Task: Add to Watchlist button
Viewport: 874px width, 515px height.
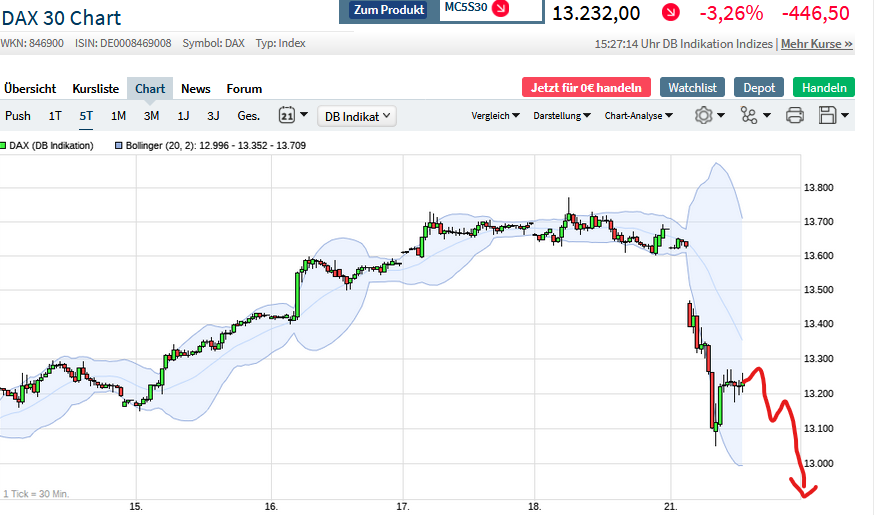Action: [692, 88]
